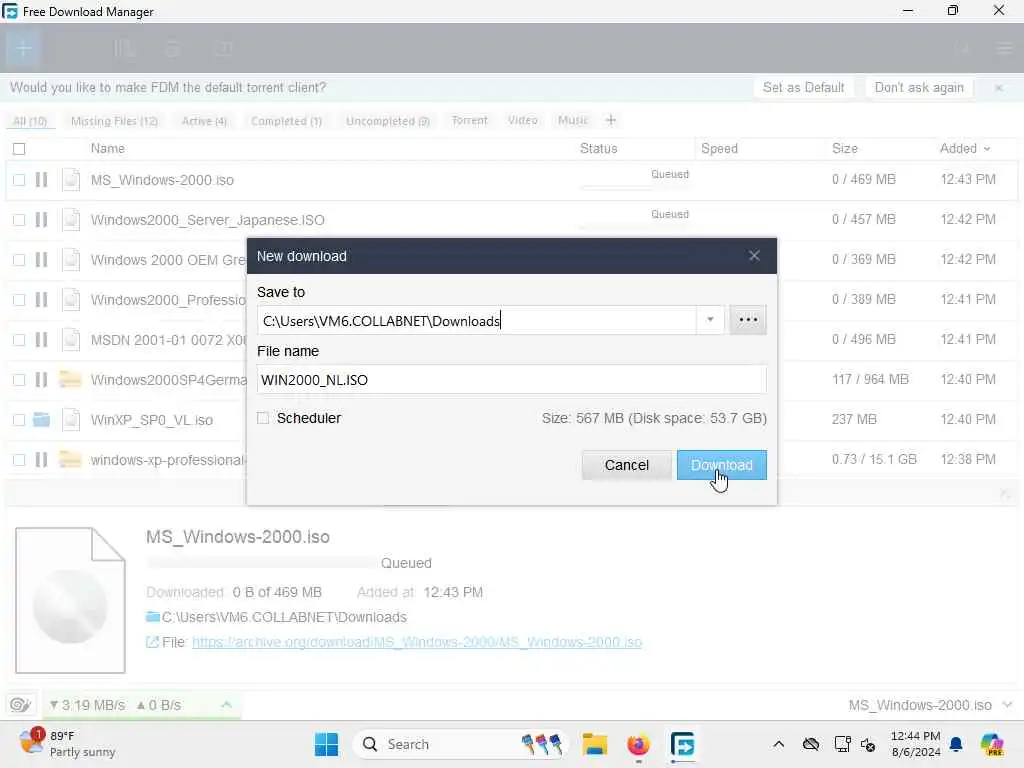Click the external link icon beside File

152,642
